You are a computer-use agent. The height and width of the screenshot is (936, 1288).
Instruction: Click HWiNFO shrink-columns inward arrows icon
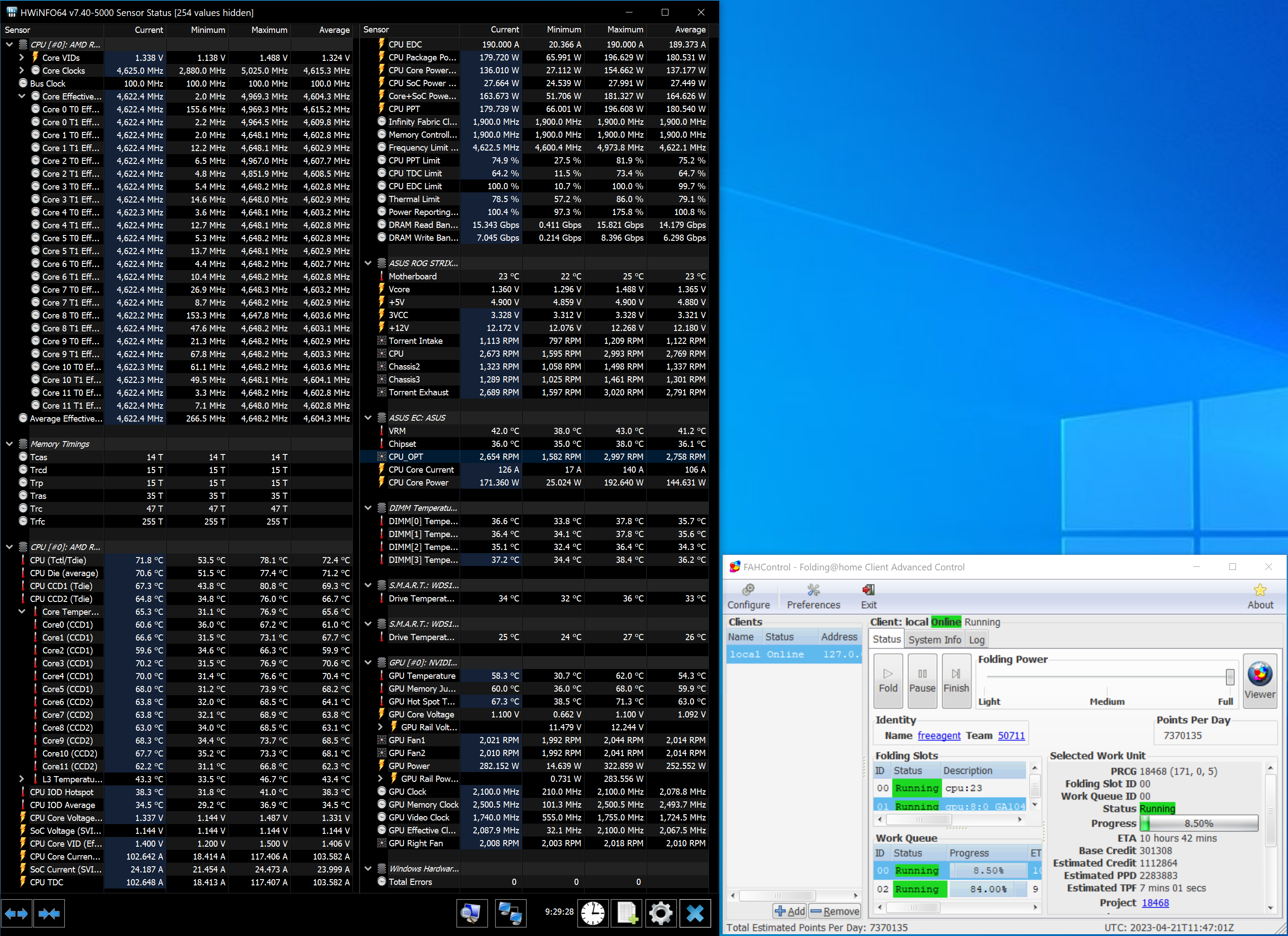49,913
